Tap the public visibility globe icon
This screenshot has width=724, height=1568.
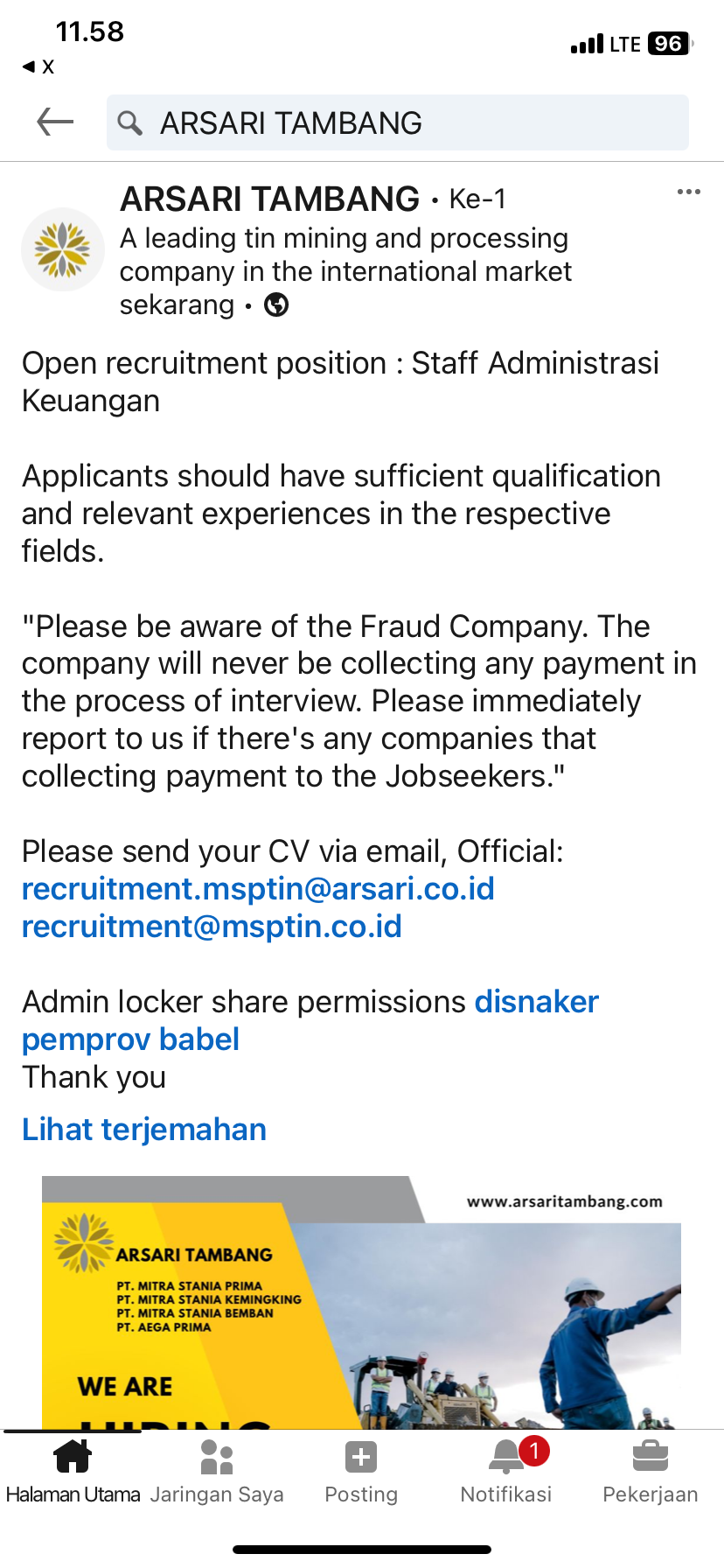click(276, 305)
